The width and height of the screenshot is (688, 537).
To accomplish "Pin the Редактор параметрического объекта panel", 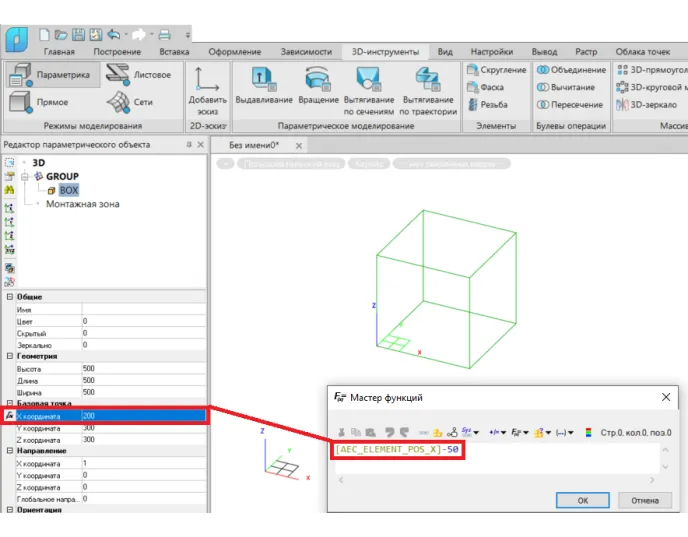I will [189, 144].
